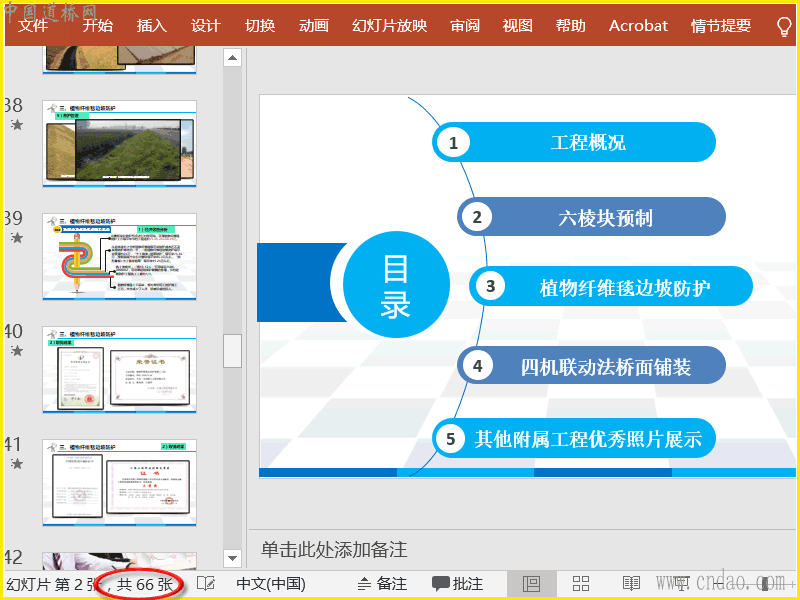Viewport: 800px width, 600px height.
Task: Select slide 41 thumbnail
Action: click(119, 483)
